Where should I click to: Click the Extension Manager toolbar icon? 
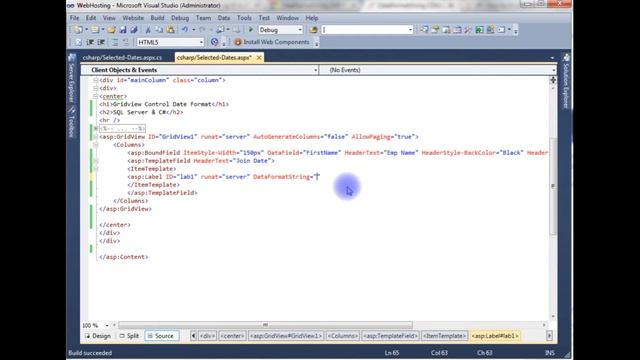pos(491,30)
